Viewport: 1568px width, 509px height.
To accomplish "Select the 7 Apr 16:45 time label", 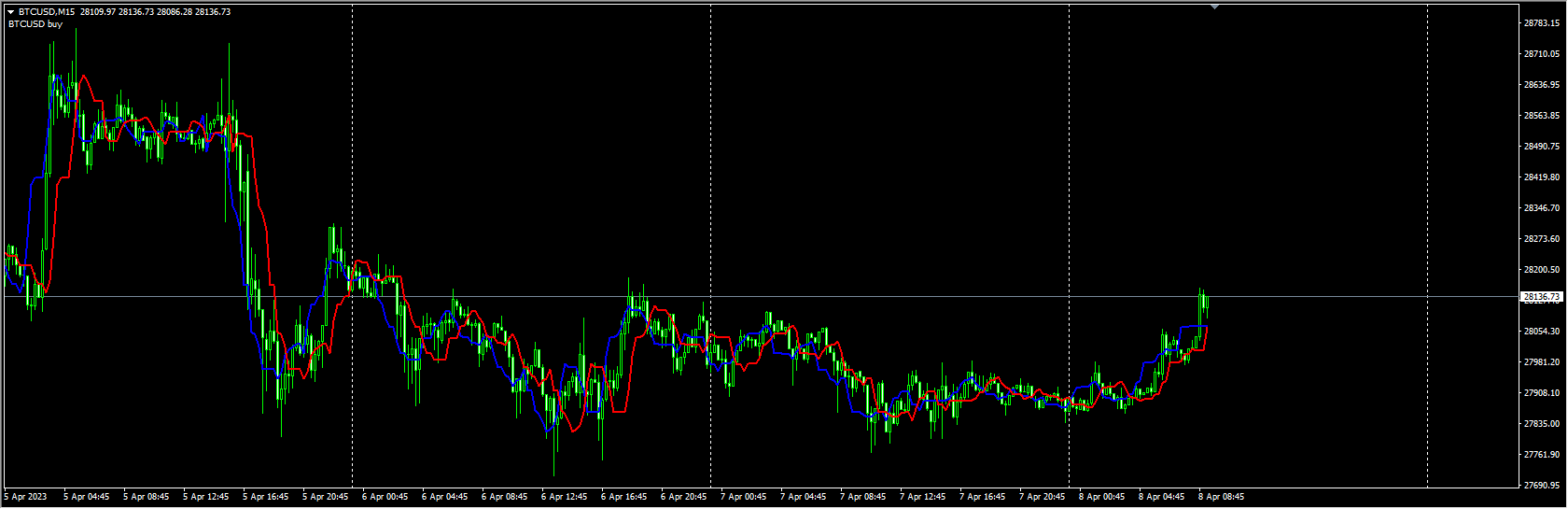I will (982, 497).
